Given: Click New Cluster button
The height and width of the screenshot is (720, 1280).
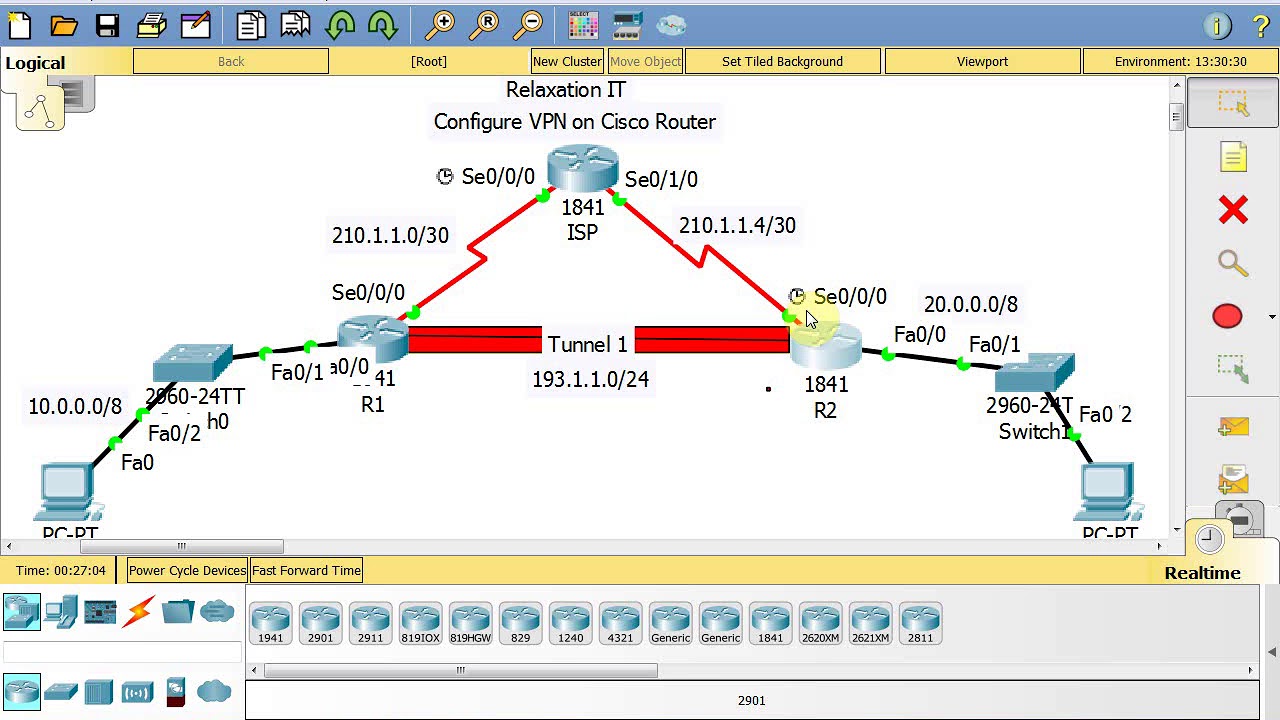Looking at the screenshot, I should click(567, 62).
